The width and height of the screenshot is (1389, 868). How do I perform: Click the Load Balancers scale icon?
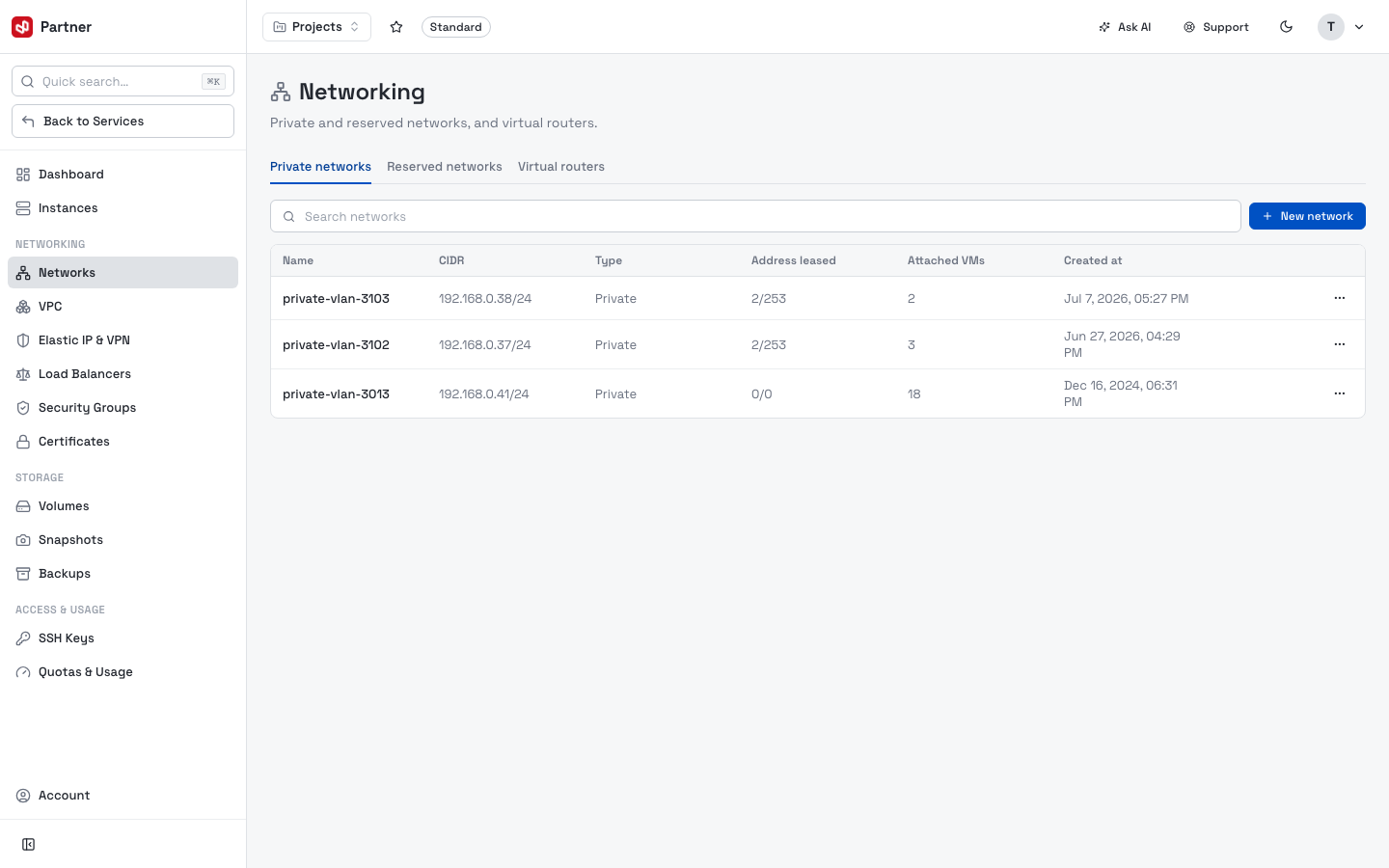tap(23, 374)
